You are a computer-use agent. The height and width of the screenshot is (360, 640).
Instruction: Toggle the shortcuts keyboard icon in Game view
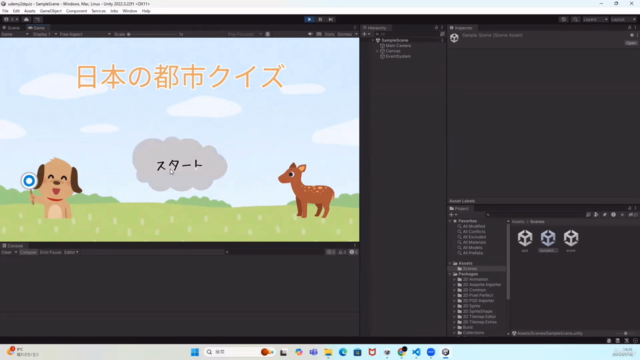coord(319,34)
